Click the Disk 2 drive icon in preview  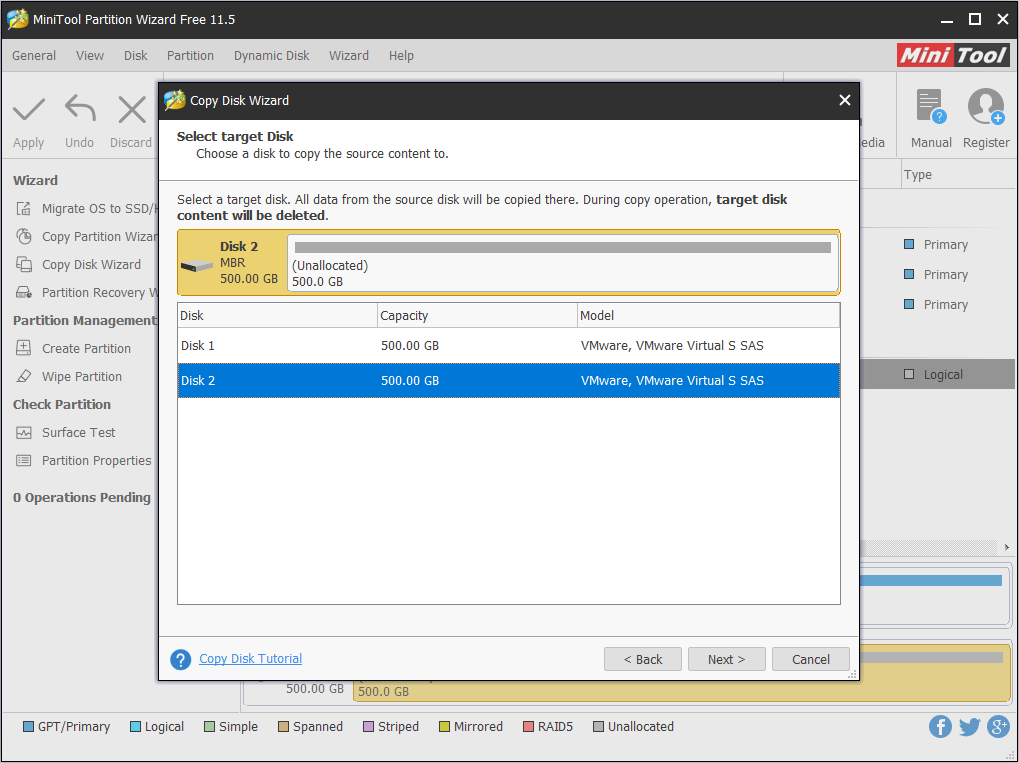pyautogui.click(x=196, y=265)
